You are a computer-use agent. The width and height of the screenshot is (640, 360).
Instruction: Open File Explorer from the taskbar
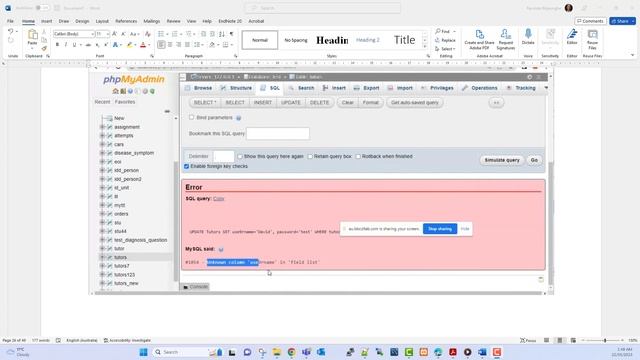277,352
